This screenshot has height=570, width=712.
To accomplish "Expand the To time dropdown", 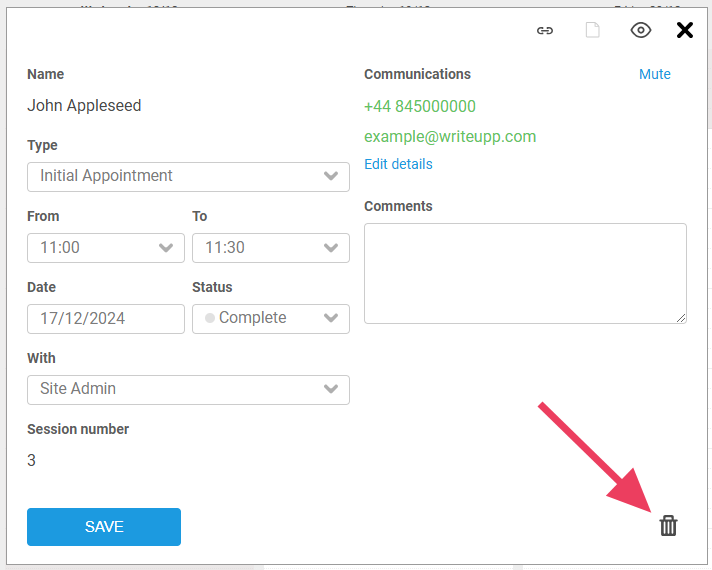I will click(x=270, y=248).
